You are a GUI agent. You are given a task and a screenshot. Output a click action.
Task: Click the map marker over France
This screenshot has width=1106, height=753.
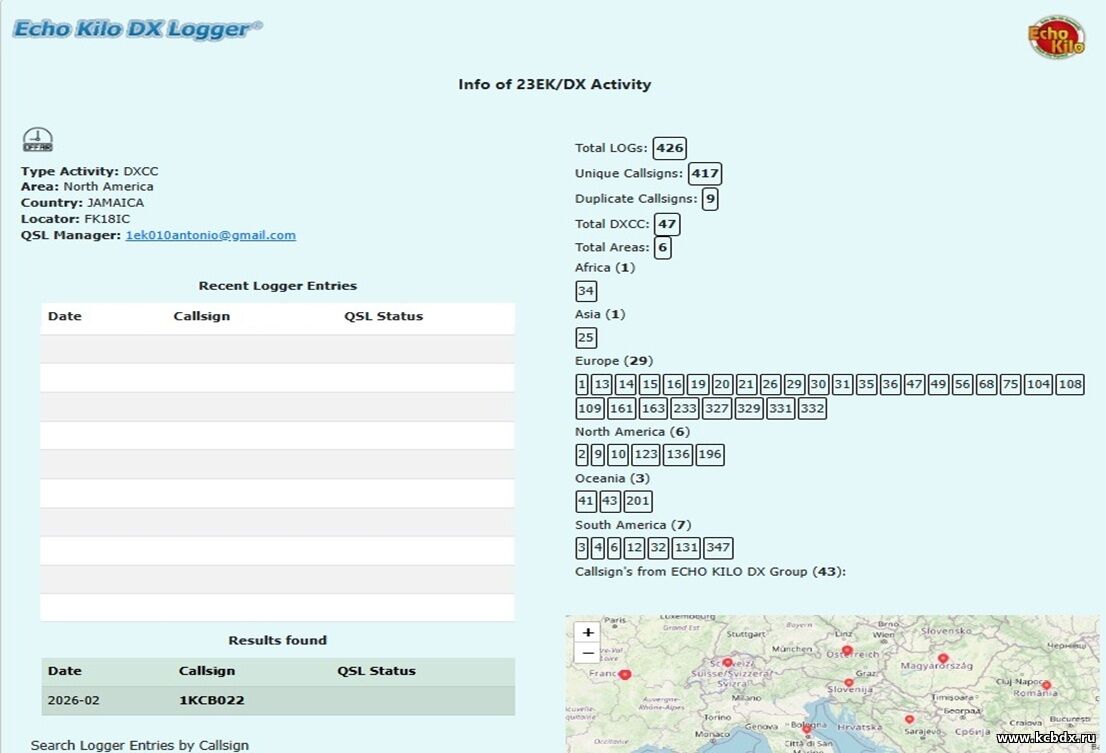[x=625, y=674]
